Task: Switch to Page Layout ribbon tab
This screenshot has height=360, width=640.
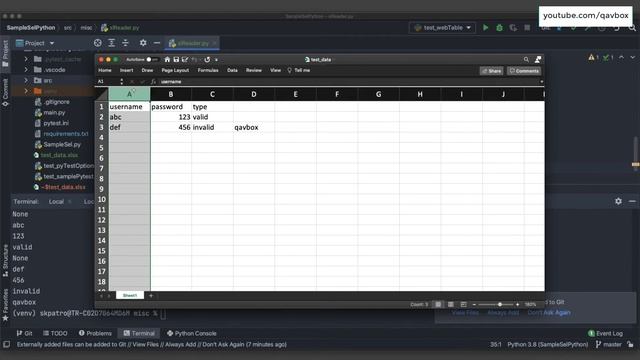Action: pos(175,70)
